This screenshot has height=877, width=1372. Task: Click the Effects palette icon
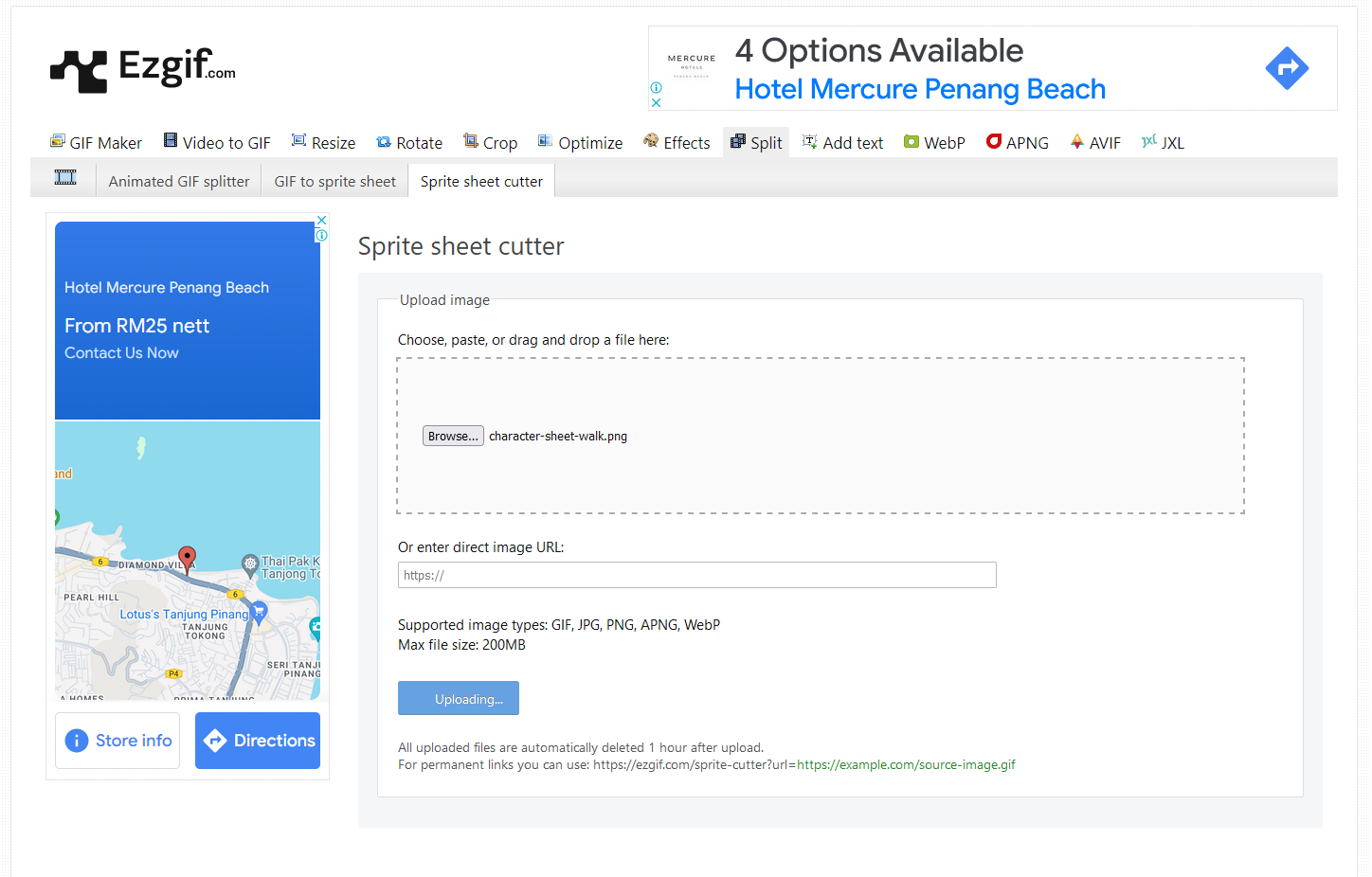pyautogui.click(x=651, y=140)
